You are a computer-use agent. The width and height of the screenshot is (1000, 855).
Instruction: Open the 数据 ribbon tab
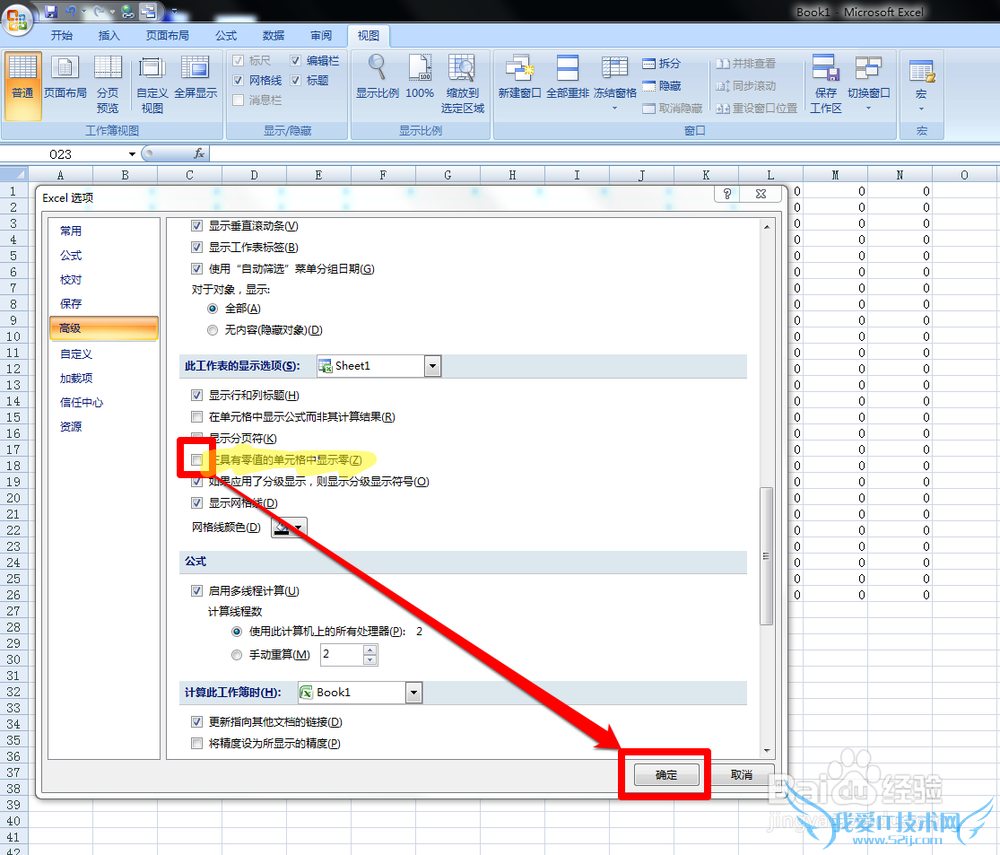(x=274, y=36)
